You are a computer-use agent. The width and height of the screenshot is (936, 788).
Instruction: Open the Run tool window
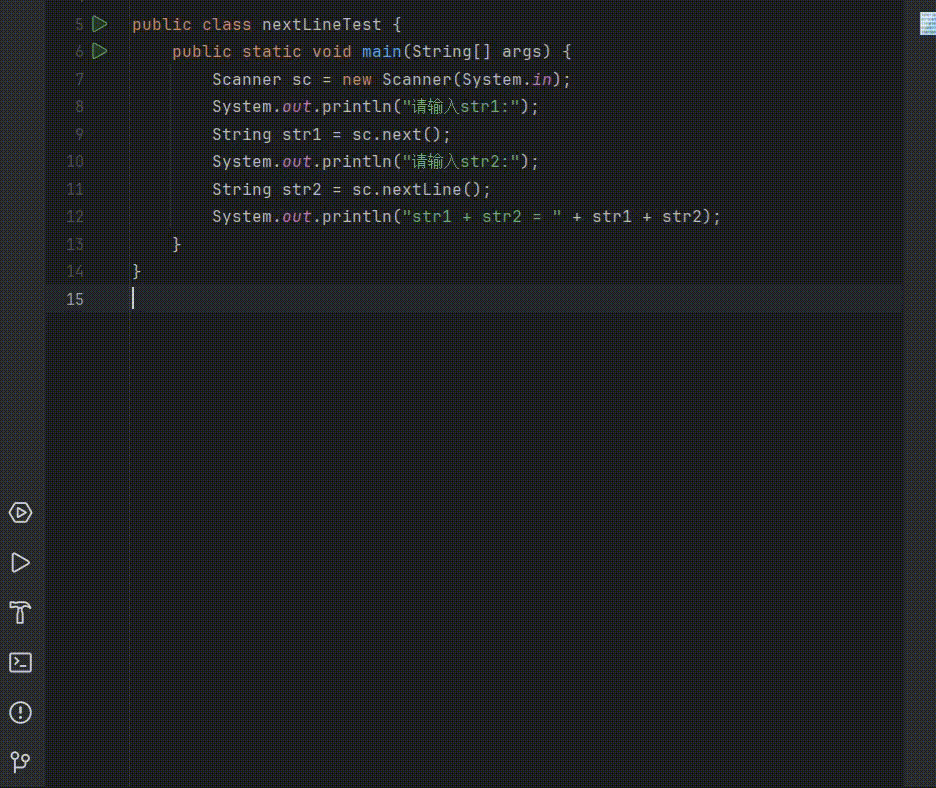pos(20,562)
